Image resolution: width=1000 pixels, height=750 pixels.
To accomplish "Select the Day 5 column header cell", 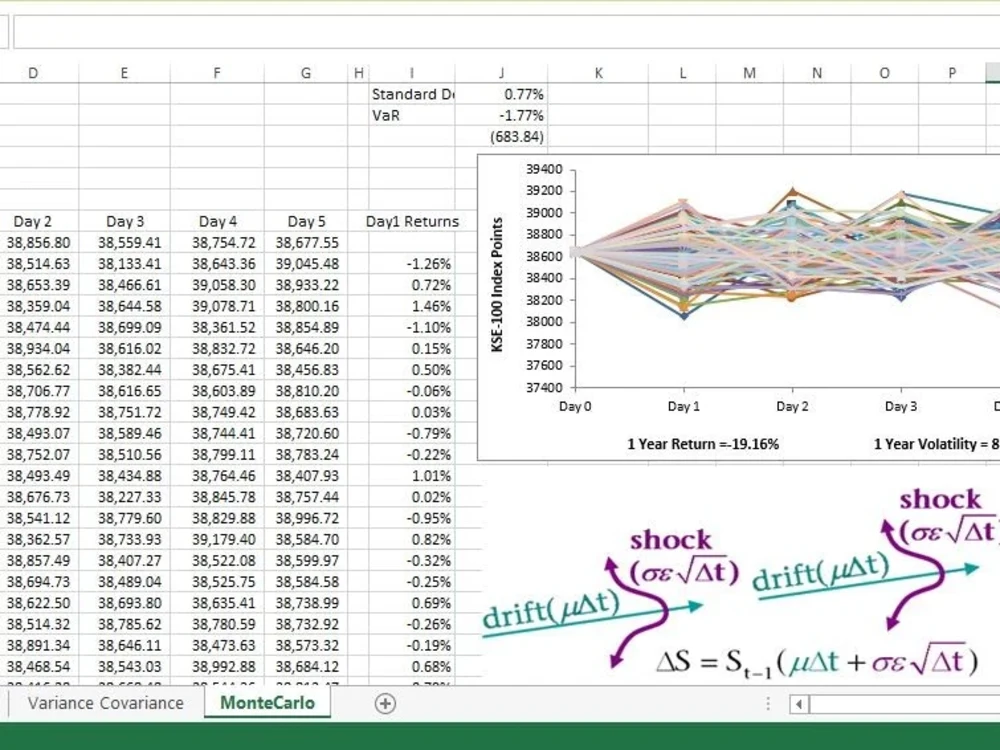I will 306,221.
